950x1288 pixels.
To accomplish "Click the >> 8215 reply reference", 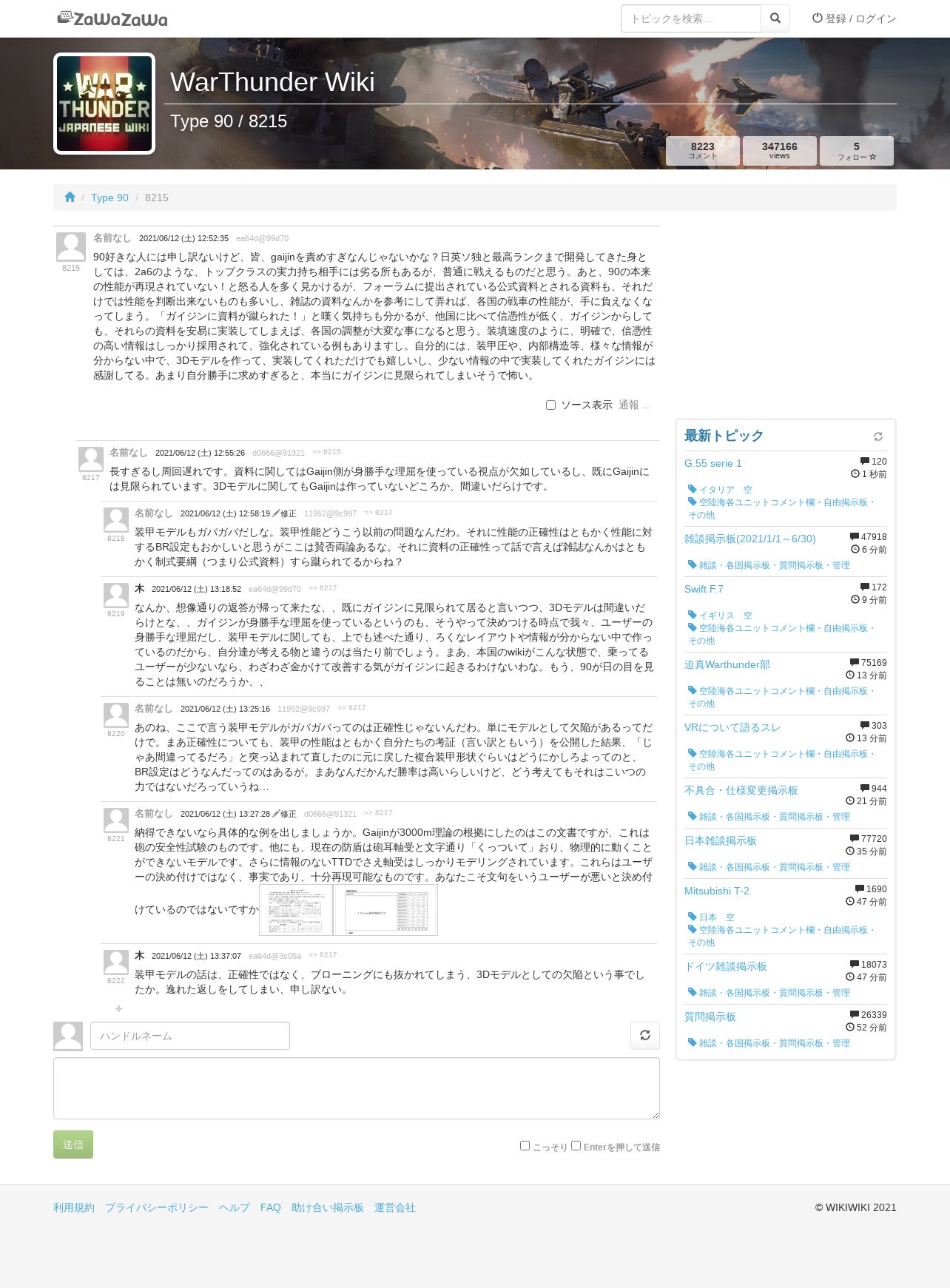I will pyautogui.click(x=326, y=452).
